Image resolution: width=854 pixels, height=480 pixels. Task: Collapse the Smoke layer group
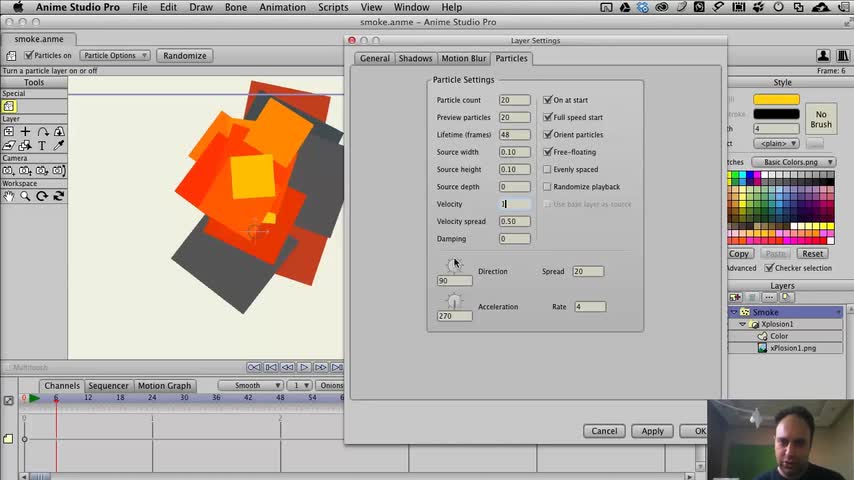[734, 312]
